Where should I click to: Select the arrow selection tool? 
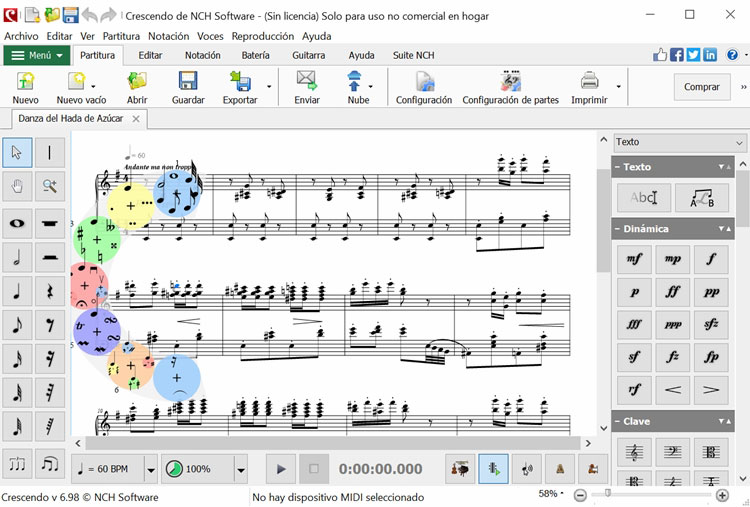(x=17, y=153)
